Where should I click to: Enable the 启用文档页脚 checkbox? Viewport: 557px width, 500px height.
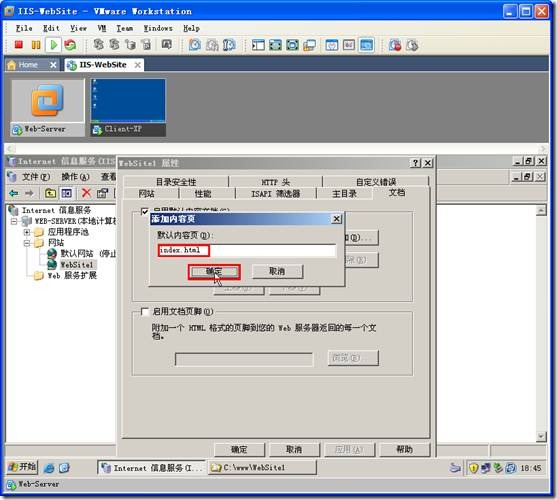pyautogui.click(x=145, y=311)
